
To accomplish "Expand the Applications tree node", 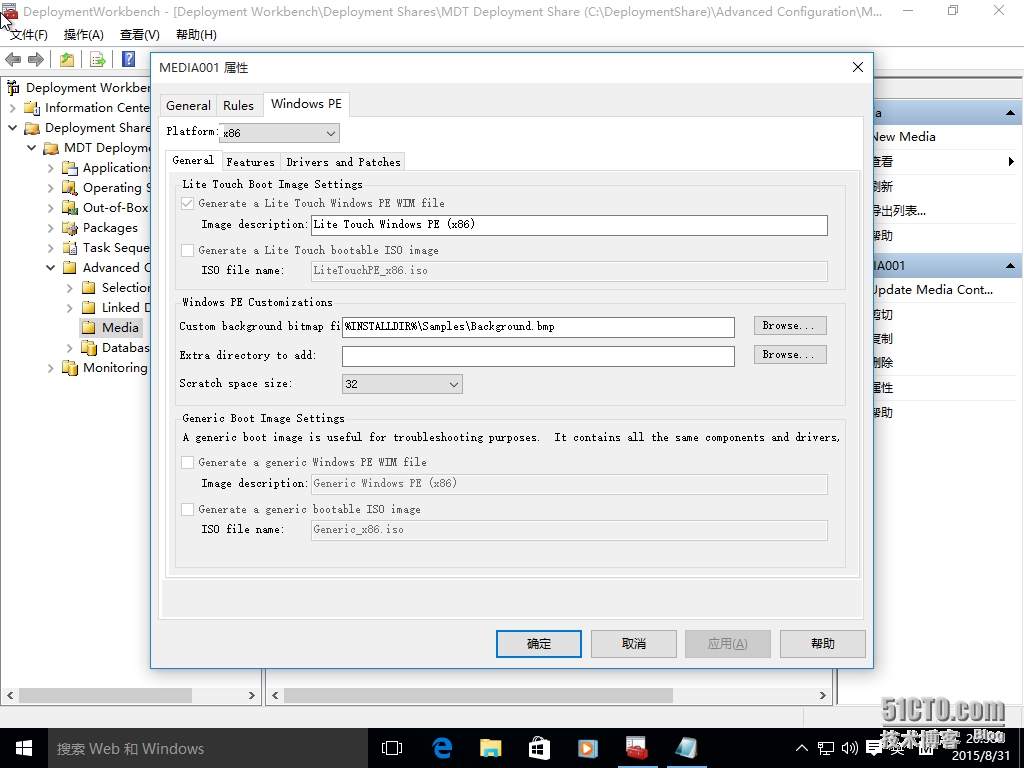I will coord(50,168).
